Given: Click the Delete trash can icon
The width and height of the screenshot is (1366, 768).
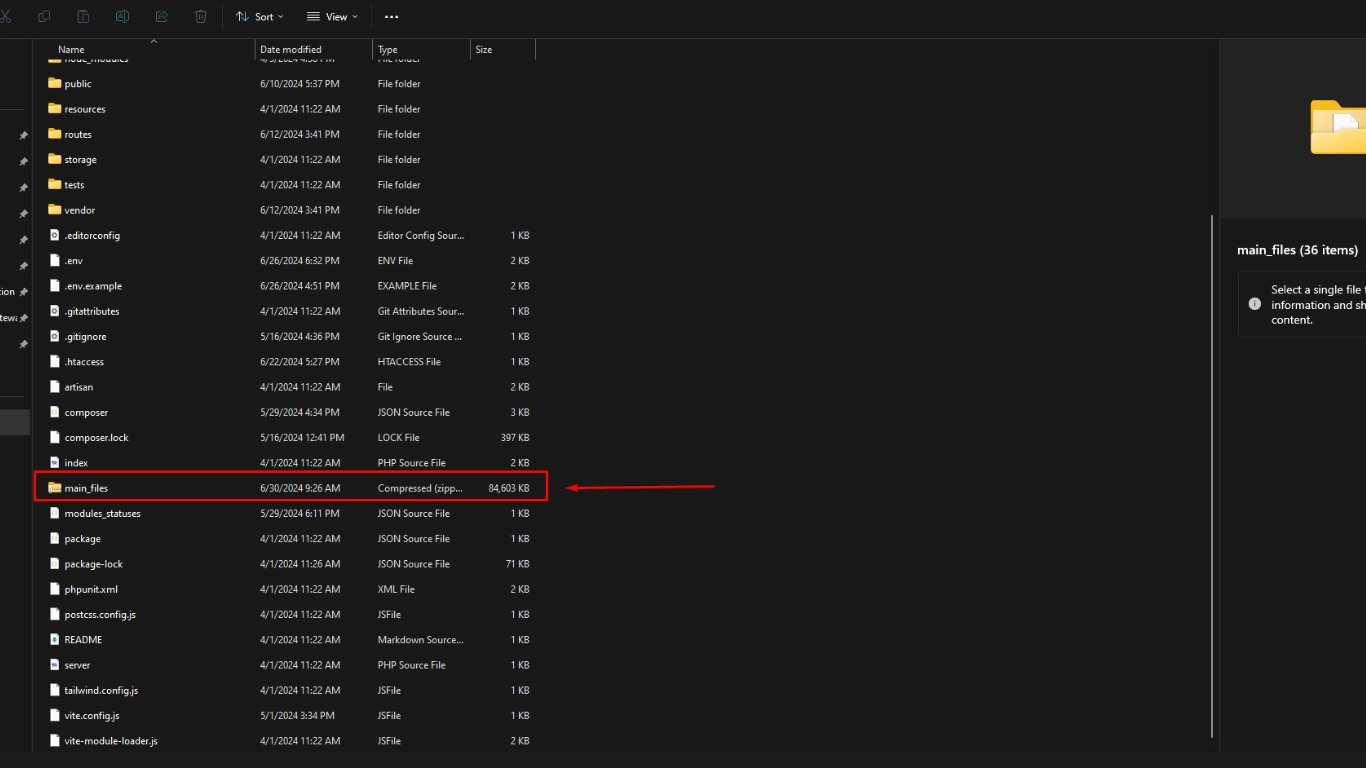Looking at the screenshot, I should coord(201,17).
